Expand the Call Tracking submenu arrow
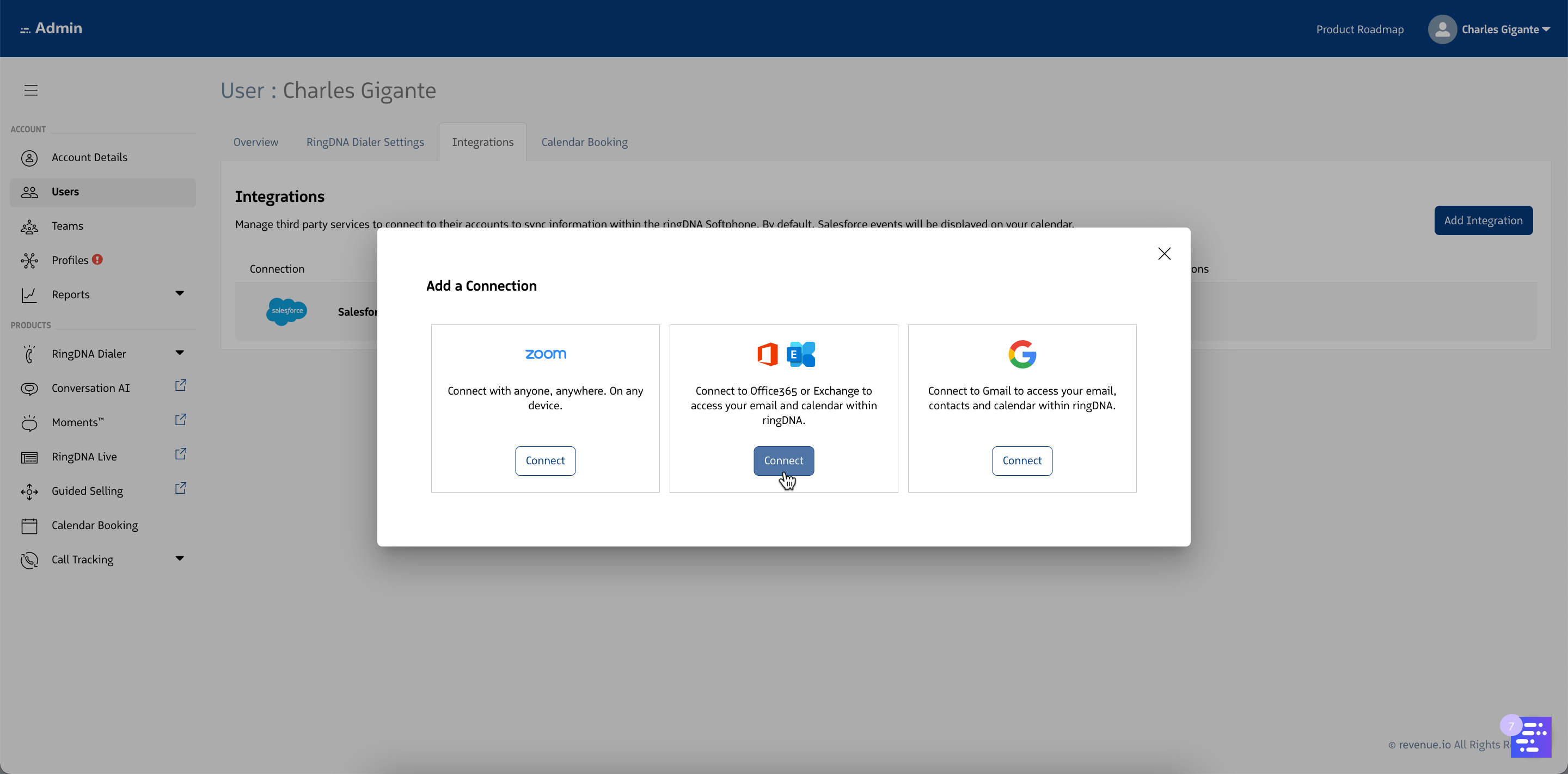Viewport: 1568px width, 774px height. click(180, 558)
